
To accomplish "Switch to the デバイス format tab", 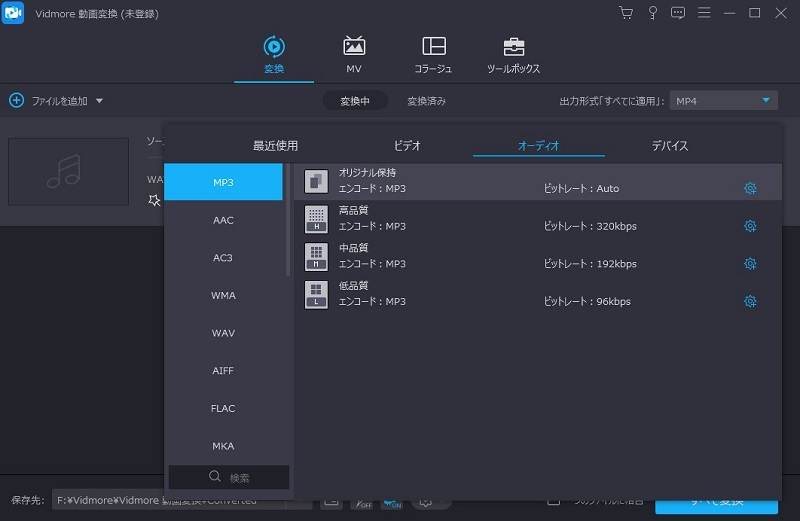I will click(670, 146).
